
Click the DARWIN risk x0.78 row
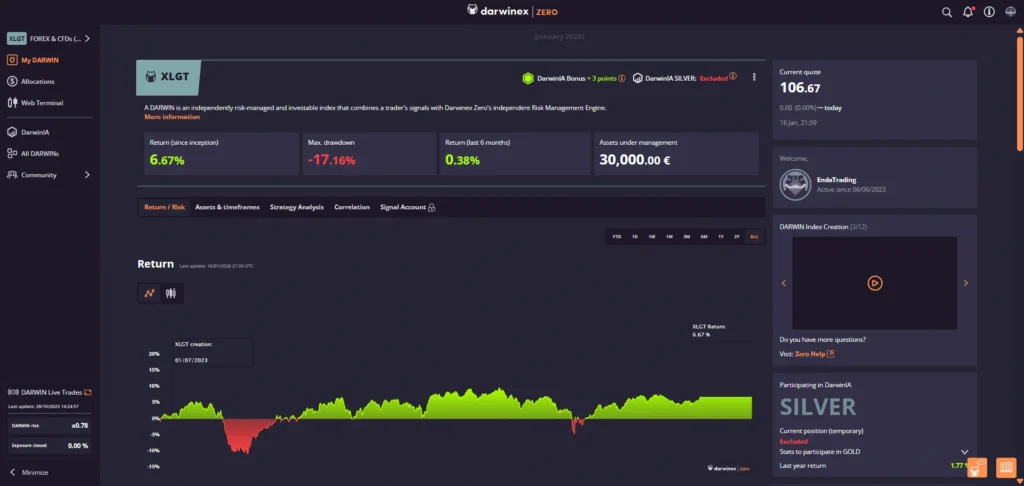(x=50, y=425)
